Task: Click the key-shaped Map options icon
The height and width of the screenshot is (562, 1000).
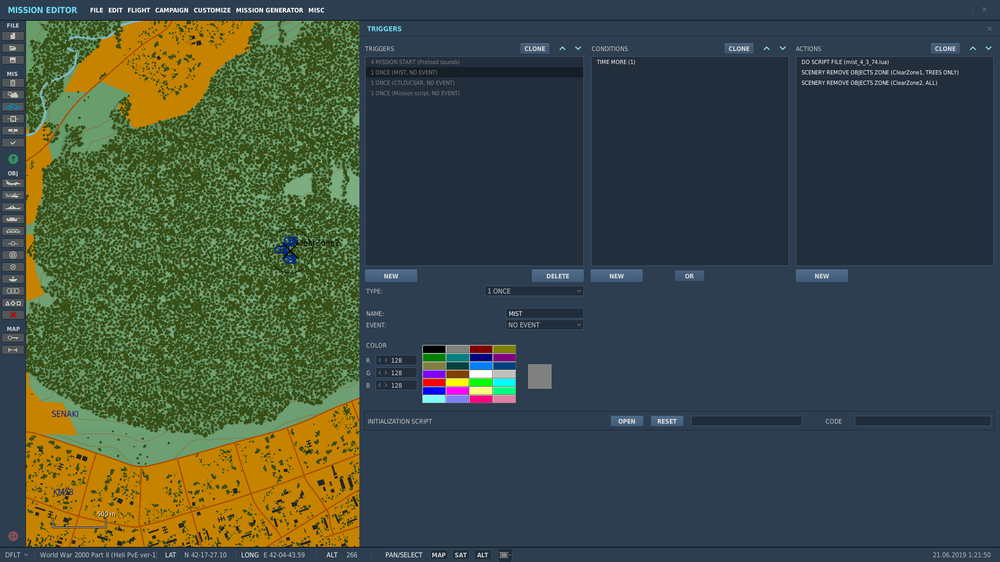Action: tap(13, 338)
